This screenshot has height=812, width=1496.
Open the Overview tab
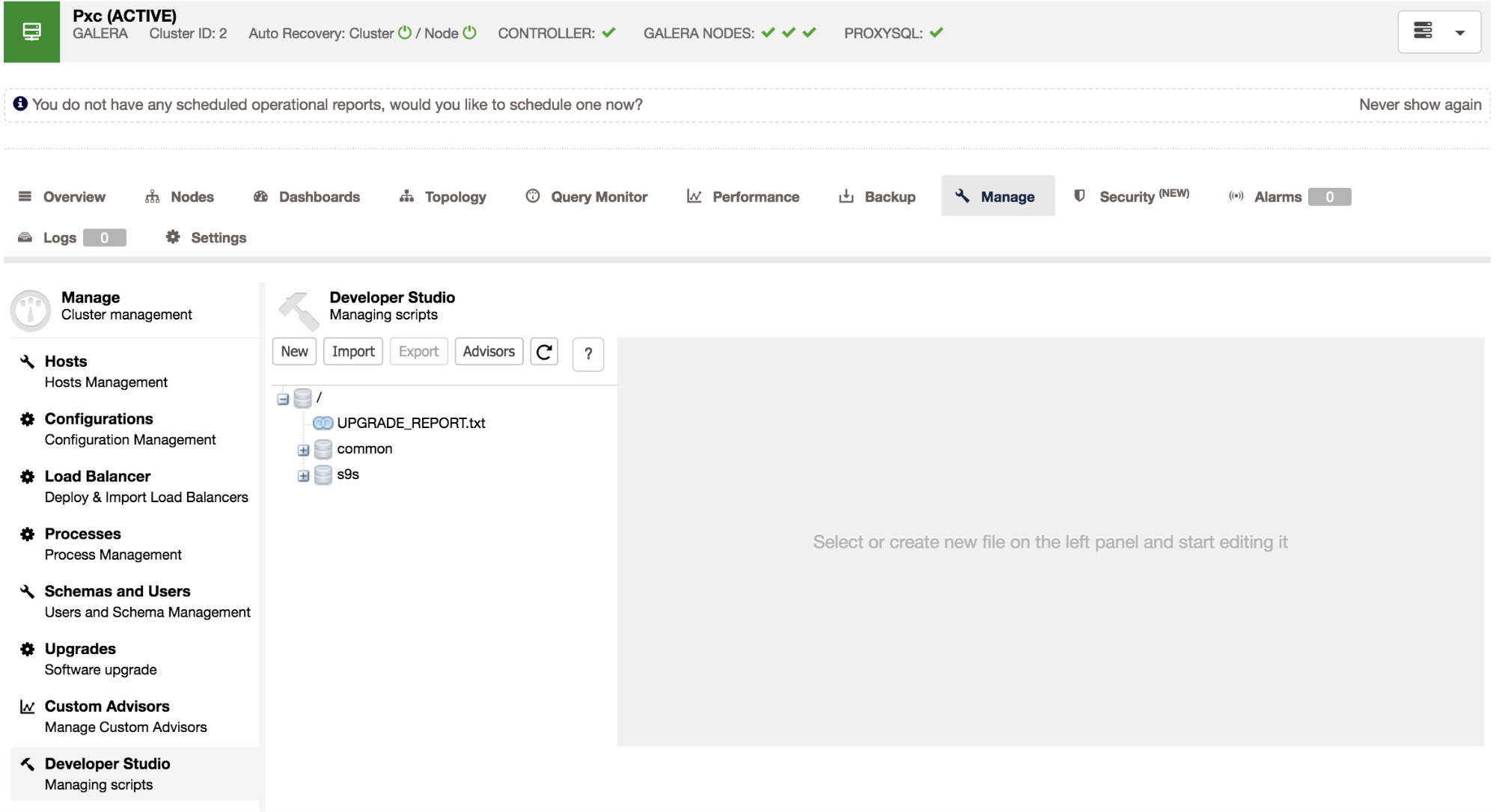pos(62,197)
